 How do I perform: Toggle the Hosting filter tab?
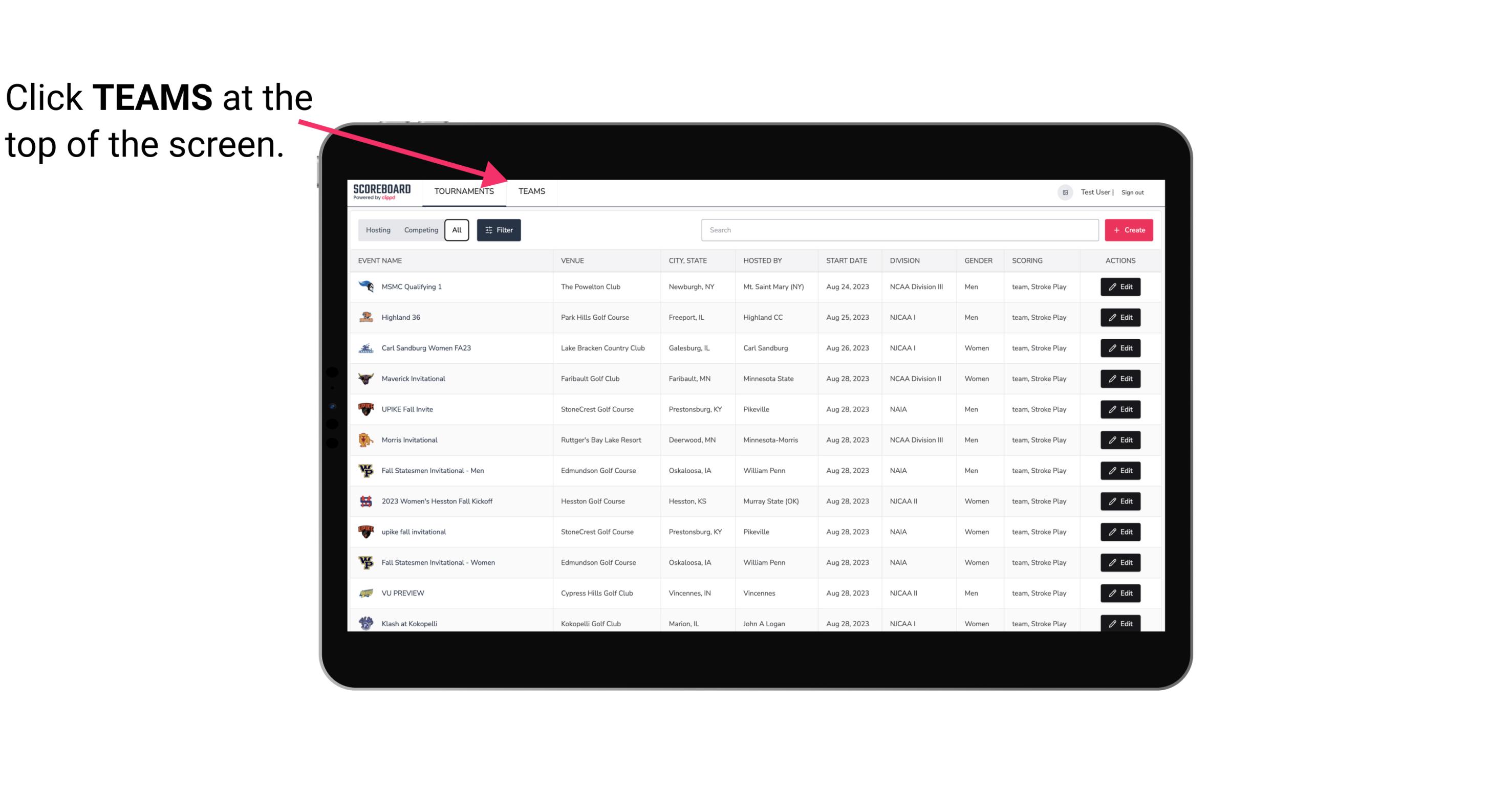377,230
